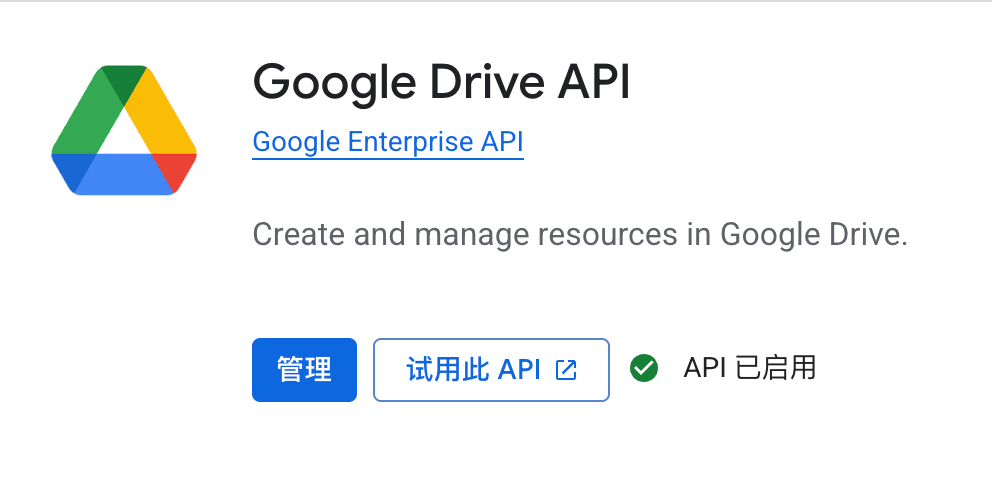
Task: Click the 试用此 API button
Action: point(491,370)
